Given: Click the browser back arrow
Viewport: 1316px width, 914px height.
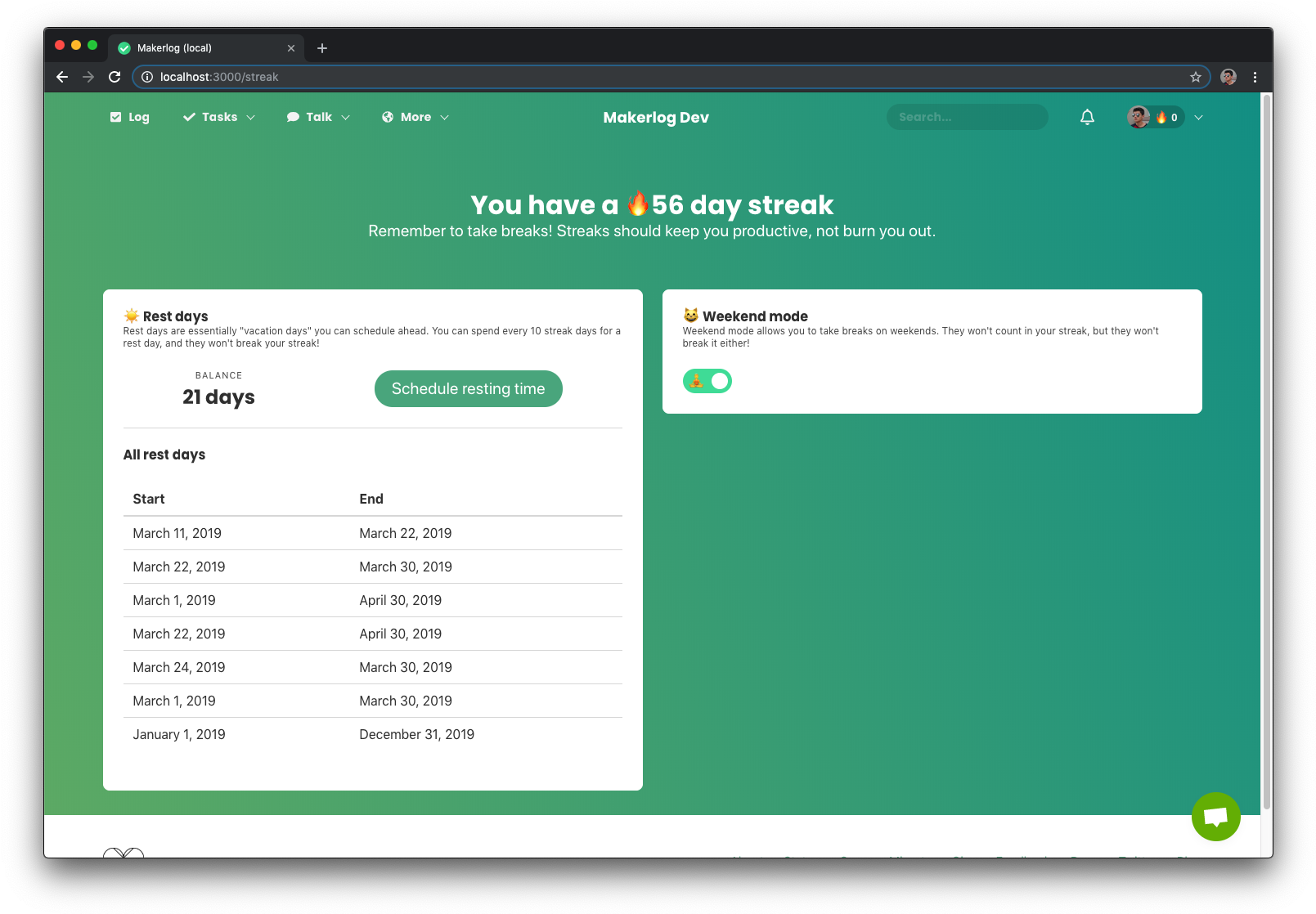Looking at the screenshot, I should coord(62,77).
